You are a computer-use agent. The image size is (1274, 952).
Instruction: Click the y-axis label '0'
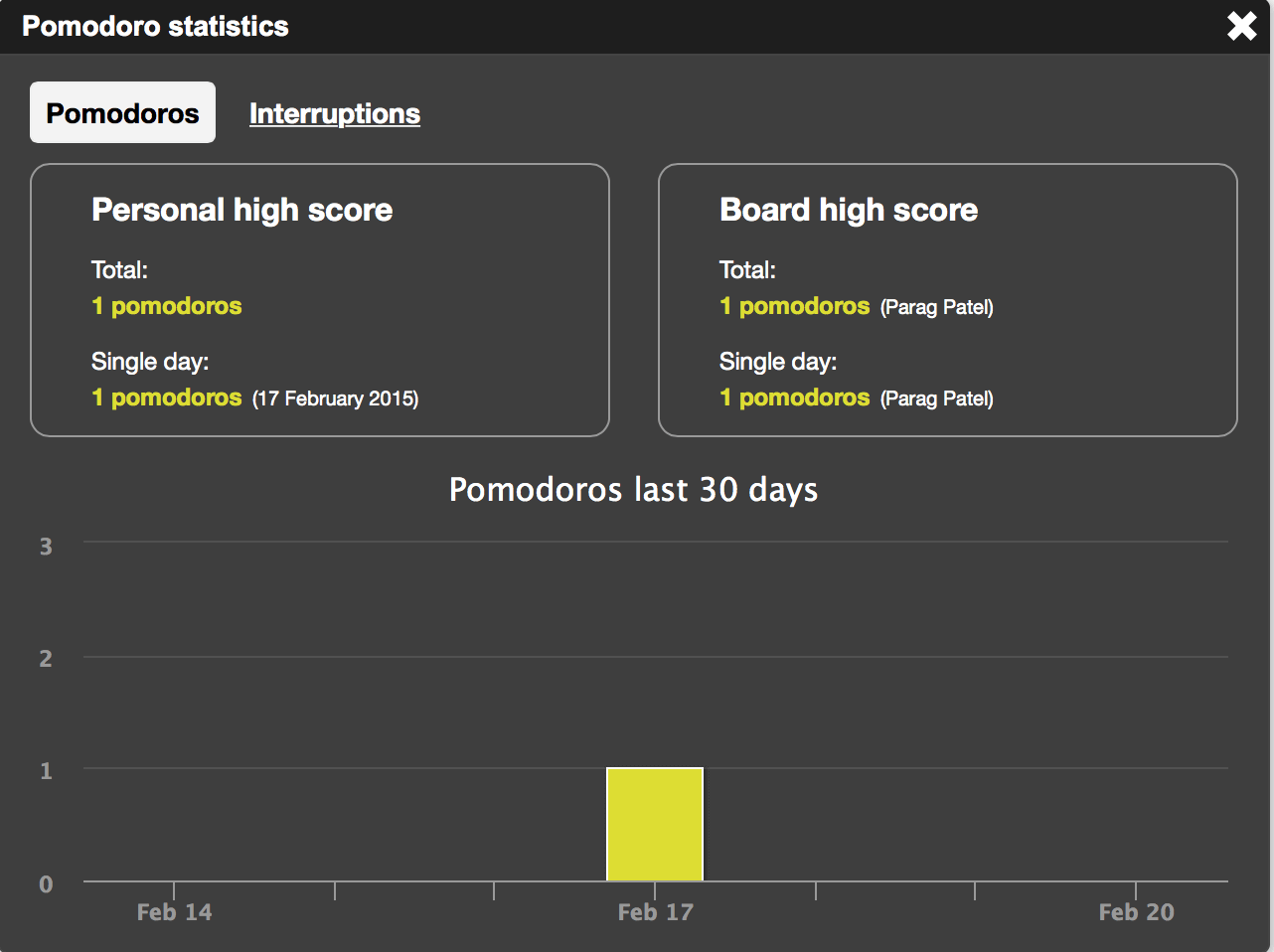click(x=46, y=883)
